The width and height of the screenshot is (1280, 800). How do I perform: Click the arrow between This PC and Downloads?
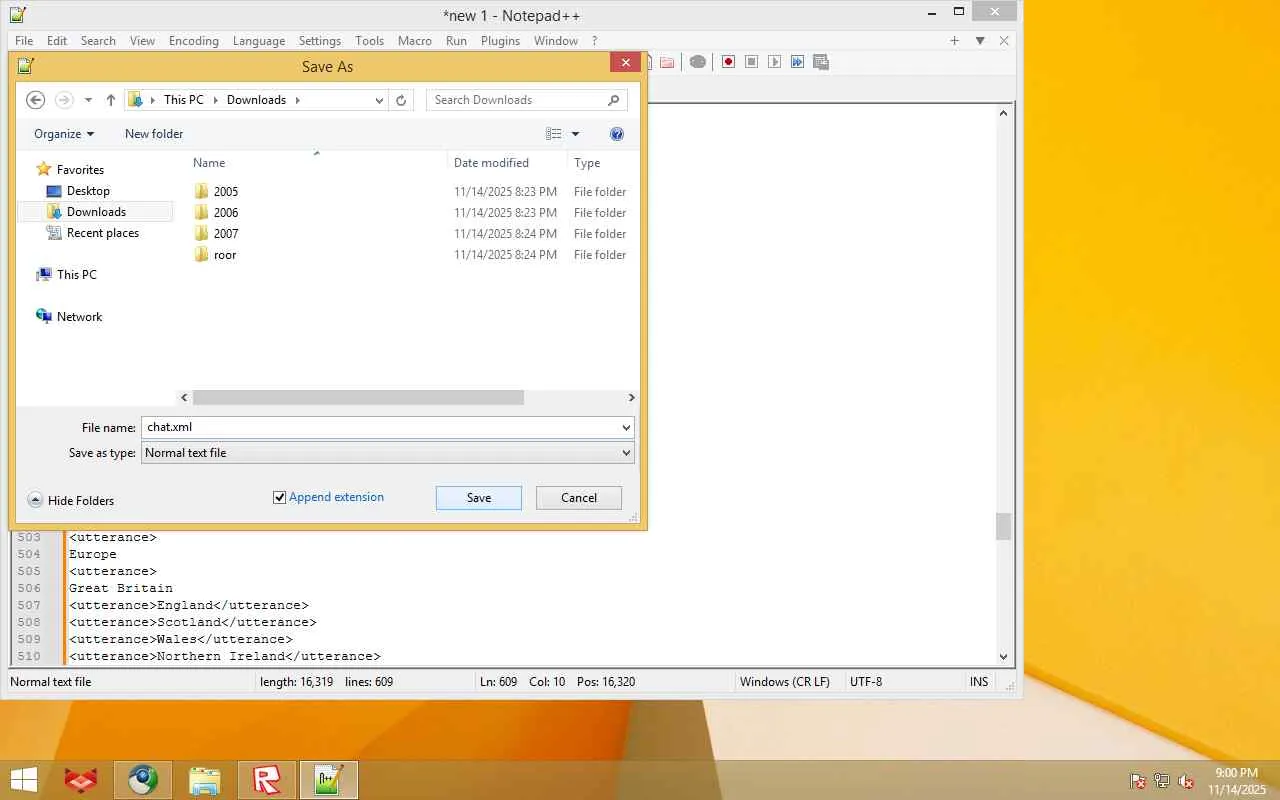click(x=215, y=100)
